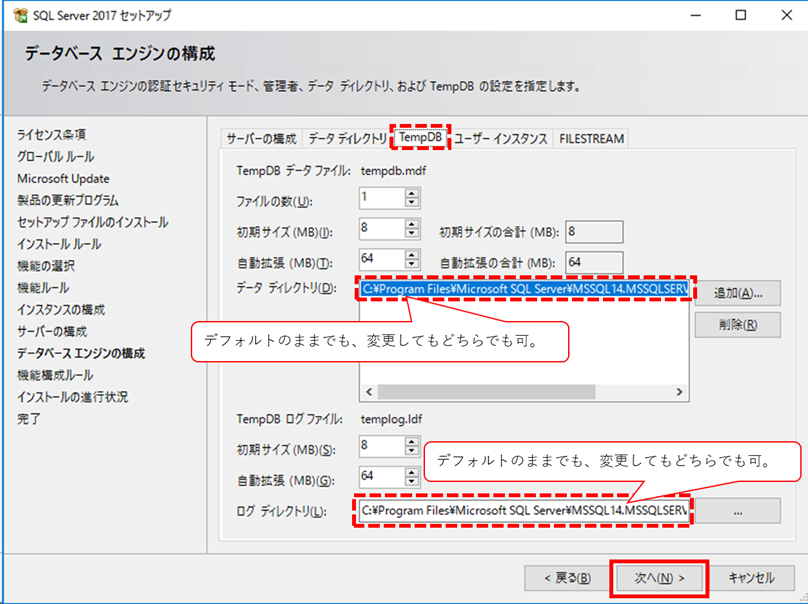The image size is (808, 604).
Task: Open the サーバーの構成 tab
Action: point(261,139)
